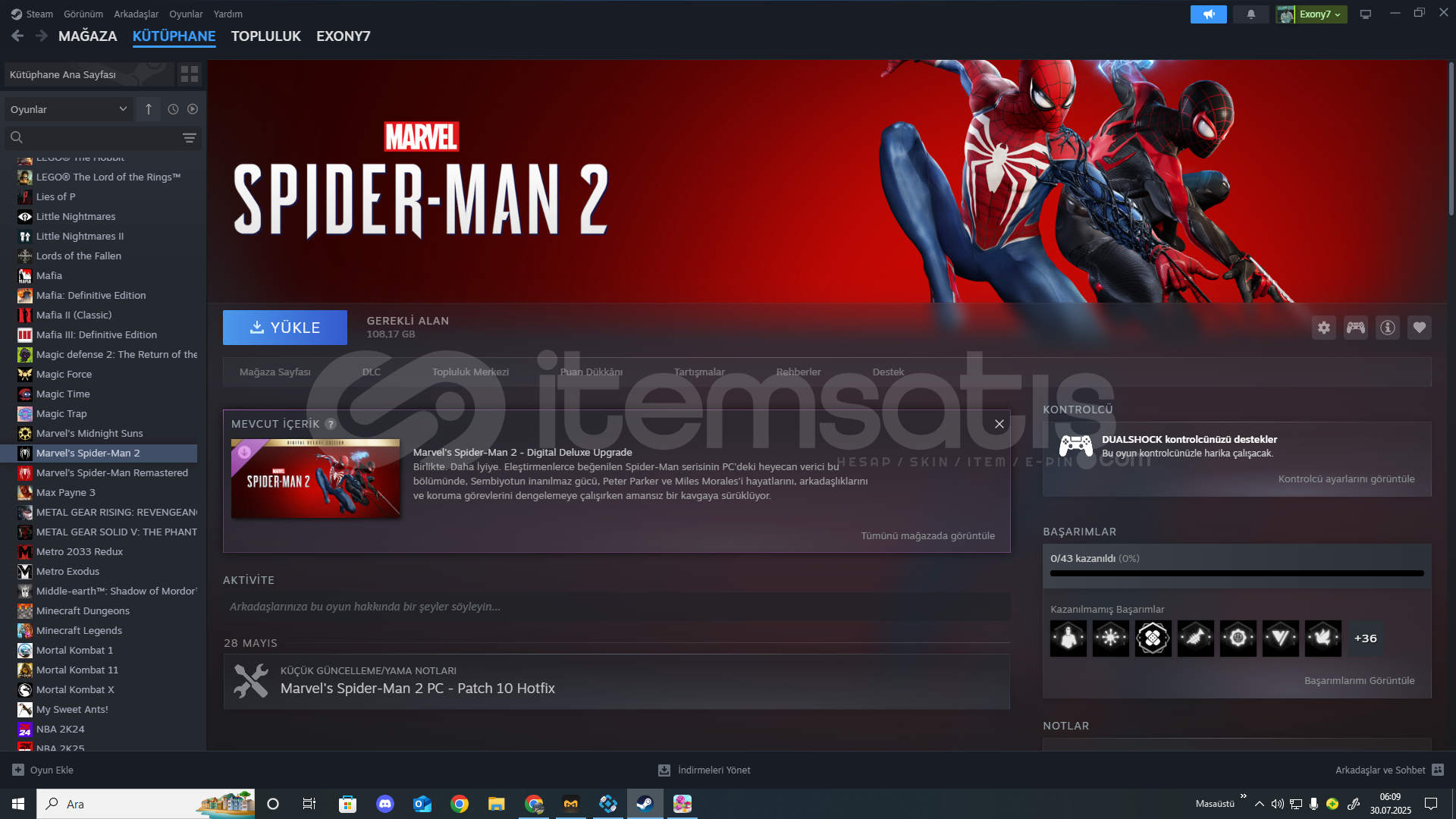Go to the TOPLULUK tab
This screenshot has height=819, width=1456.
(x=266, y=36)
